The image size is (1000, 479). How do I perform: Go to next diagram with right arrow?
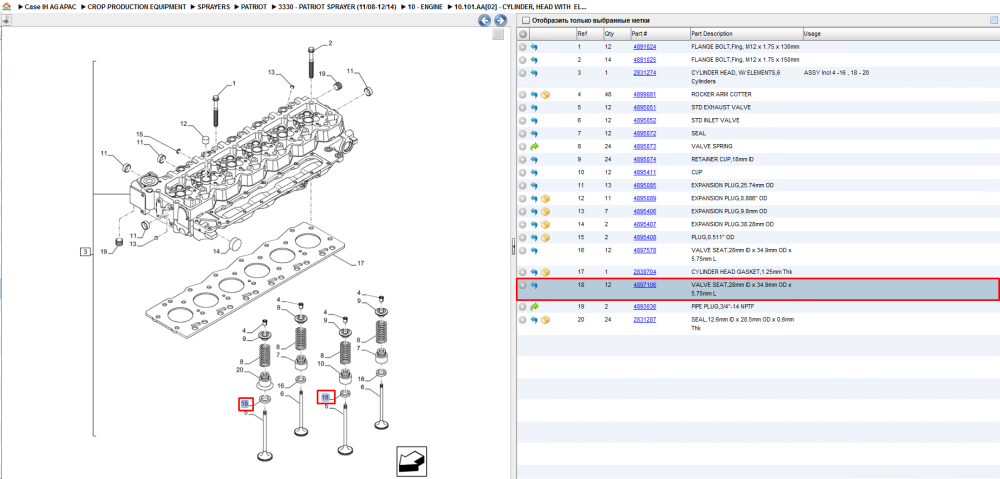coord(501,20)
